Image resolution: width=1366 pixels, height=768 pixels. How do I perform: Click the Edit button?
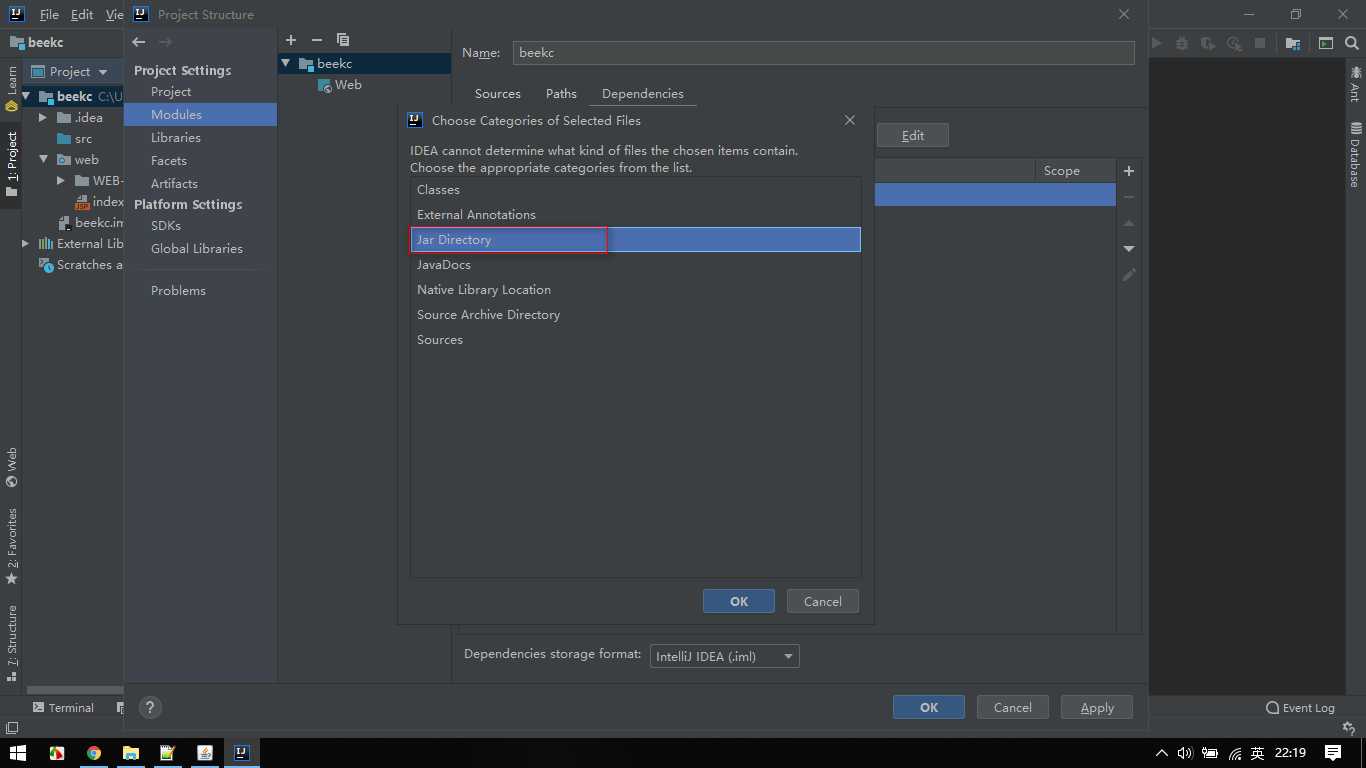(913, 135)
